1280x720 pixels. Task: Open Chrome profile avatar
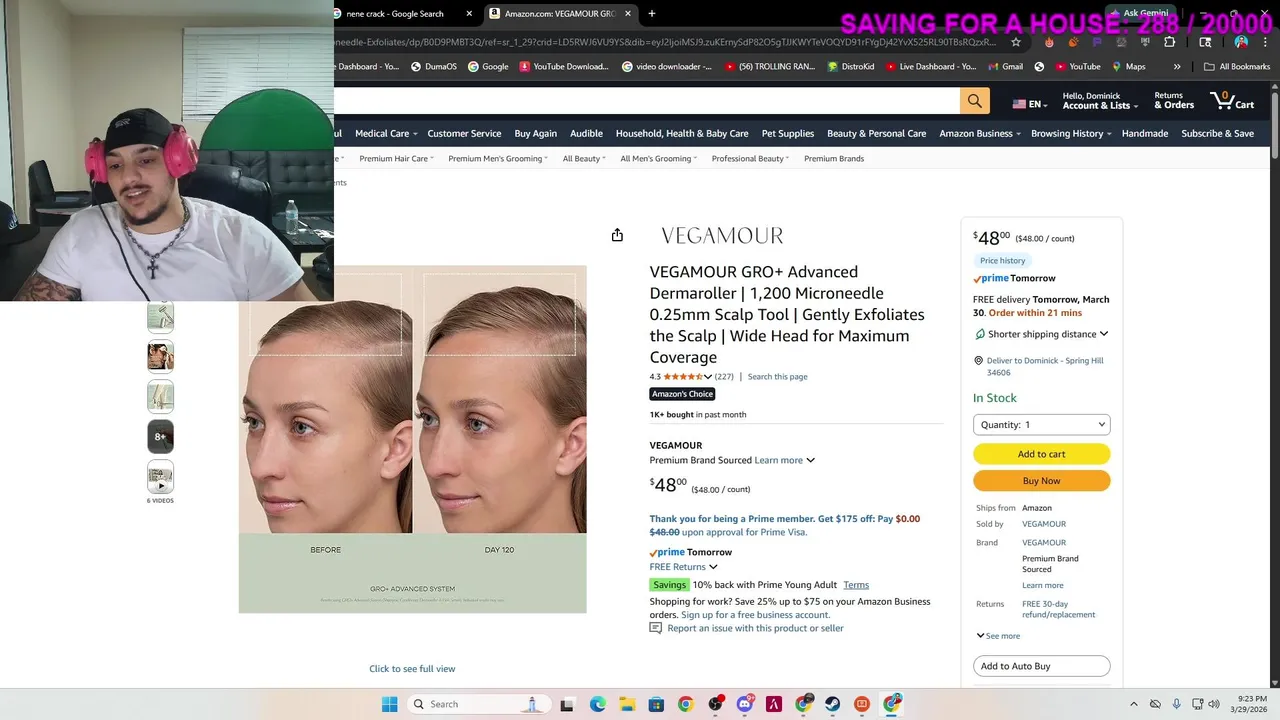point(1241,42)
